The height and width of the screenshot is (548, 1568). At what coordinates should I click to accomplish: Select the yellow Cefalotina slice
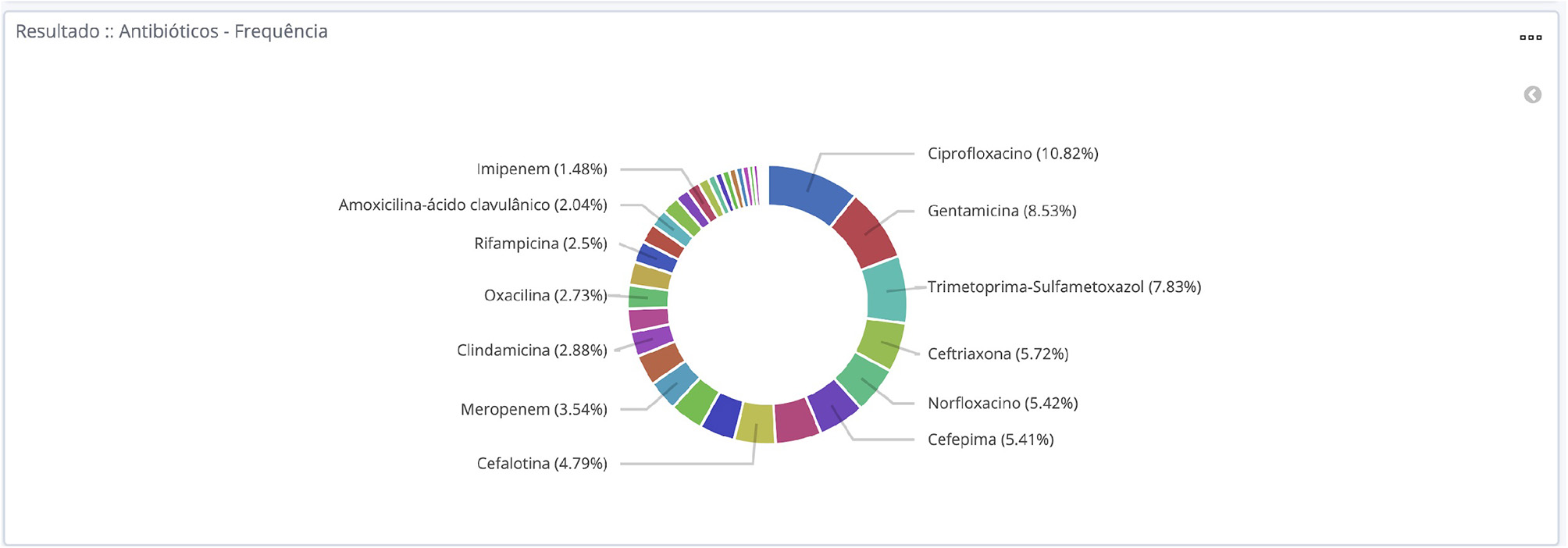coord(755,422)
